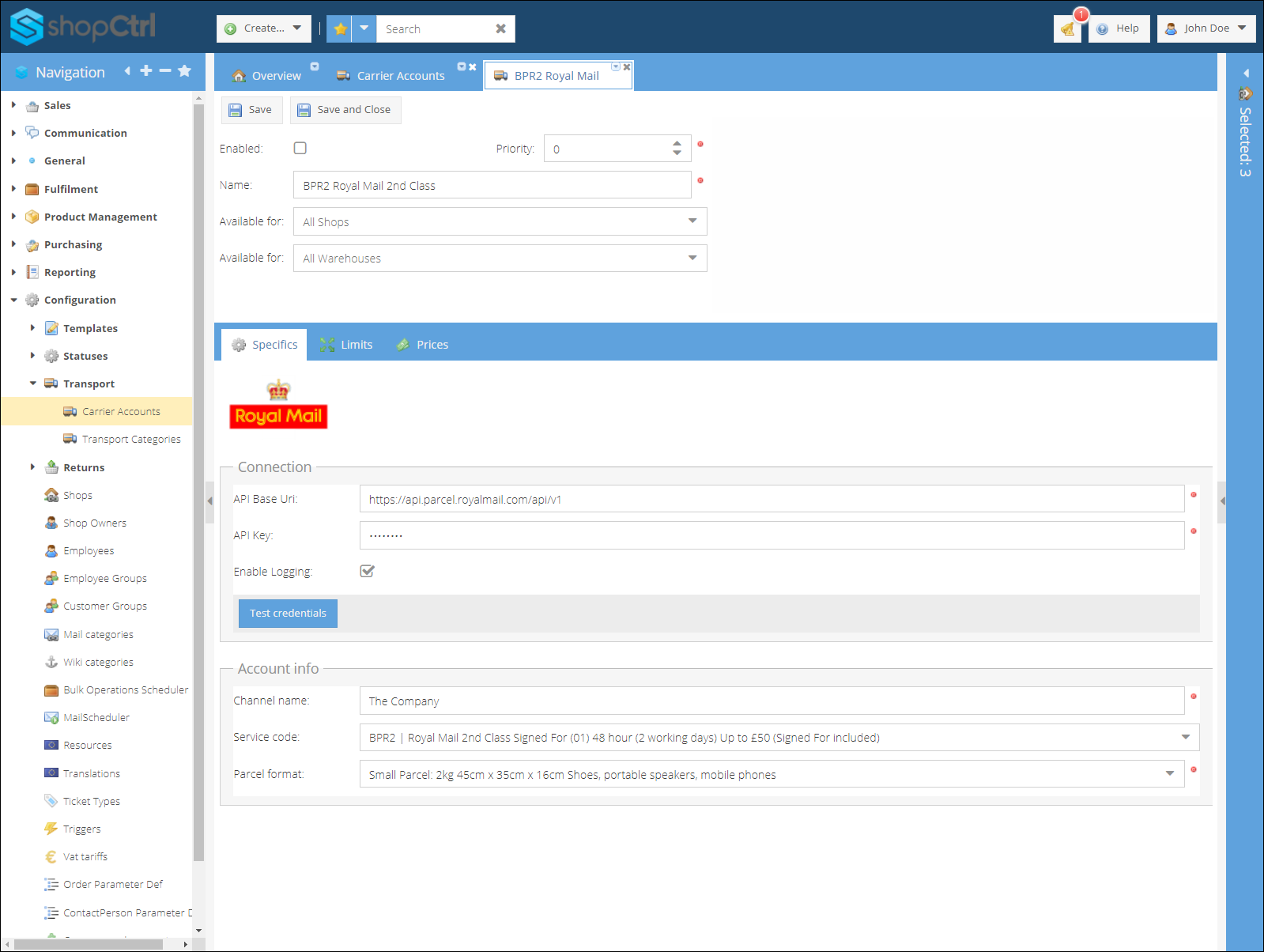Click the Configuration gear icon
This screenshot has height=952, width=1264.
tap(32, 300)
